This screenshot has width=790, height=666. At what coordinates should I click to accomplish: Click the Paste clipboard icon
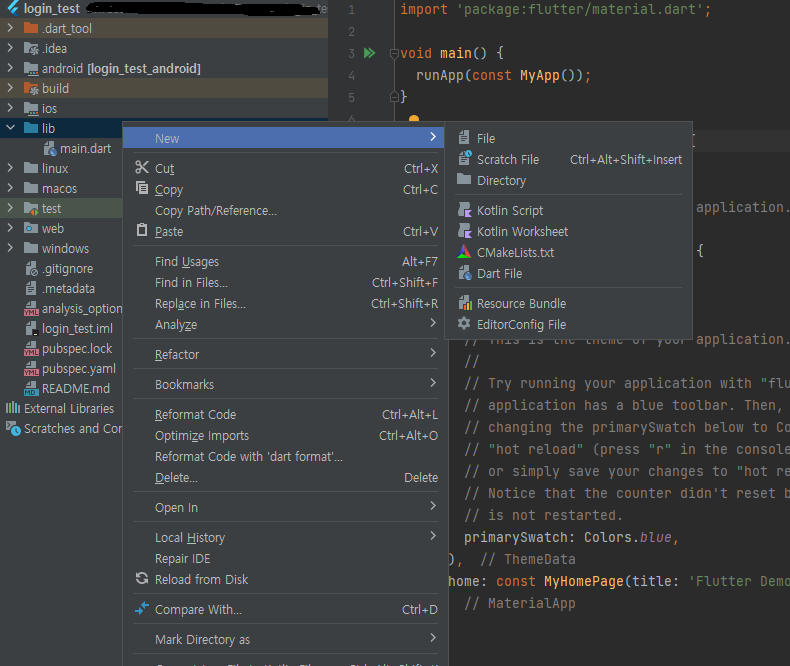pos(142,230)
